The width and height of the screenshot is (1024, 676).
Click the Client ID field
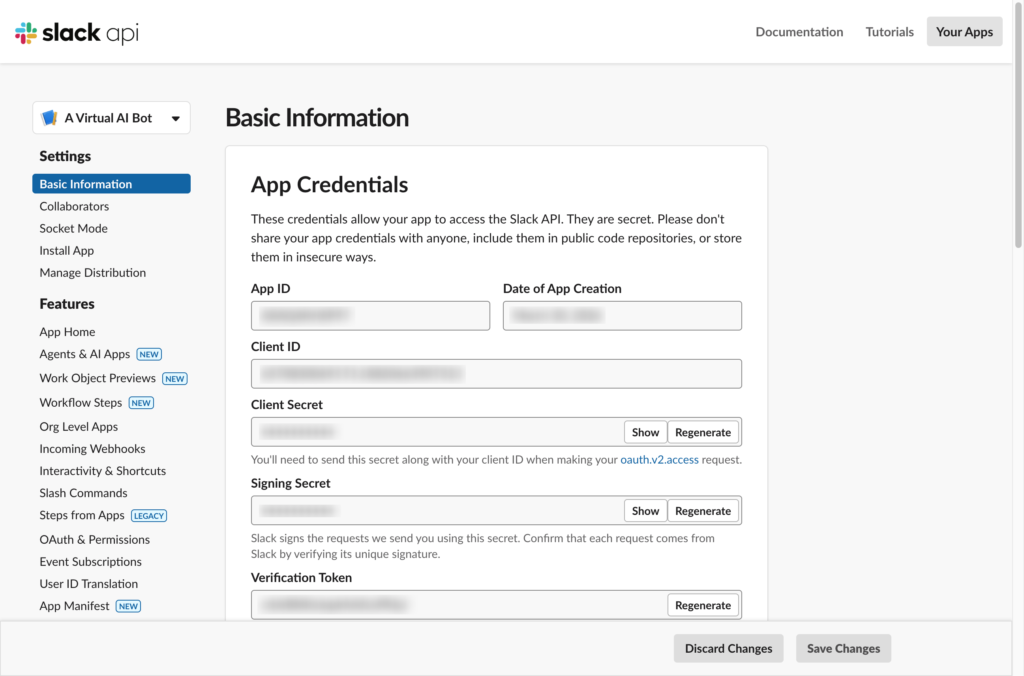(496, 374)
